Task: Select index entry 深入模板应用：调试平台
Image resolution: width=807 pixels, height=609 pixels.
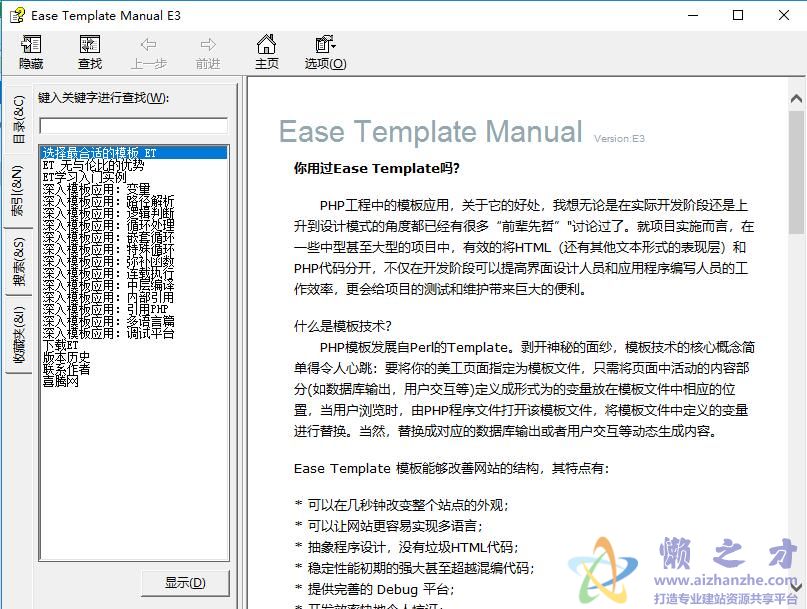Action: [x=108, y=333]
